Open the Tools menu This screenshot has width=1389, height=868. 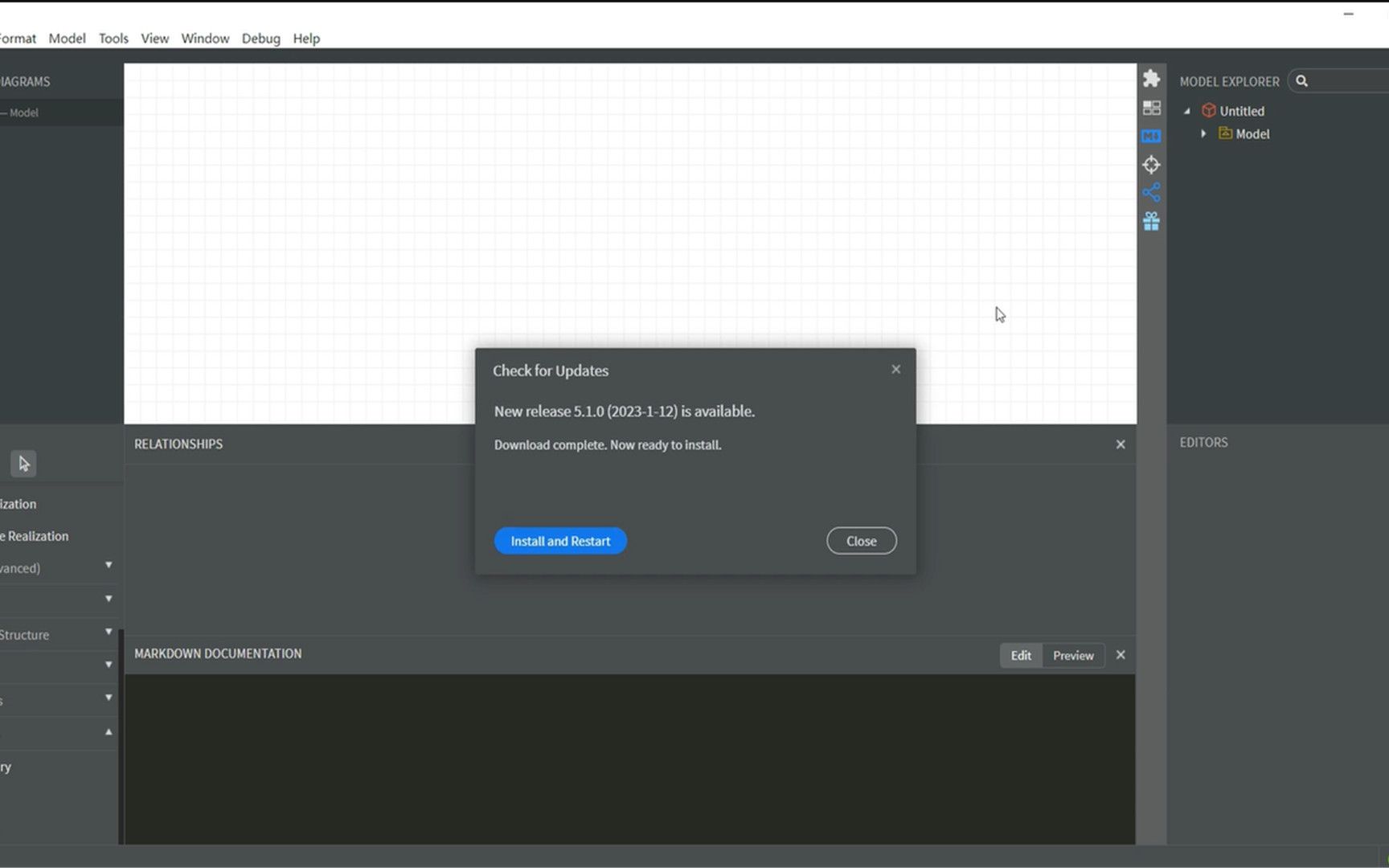click(x=113, y=38)
